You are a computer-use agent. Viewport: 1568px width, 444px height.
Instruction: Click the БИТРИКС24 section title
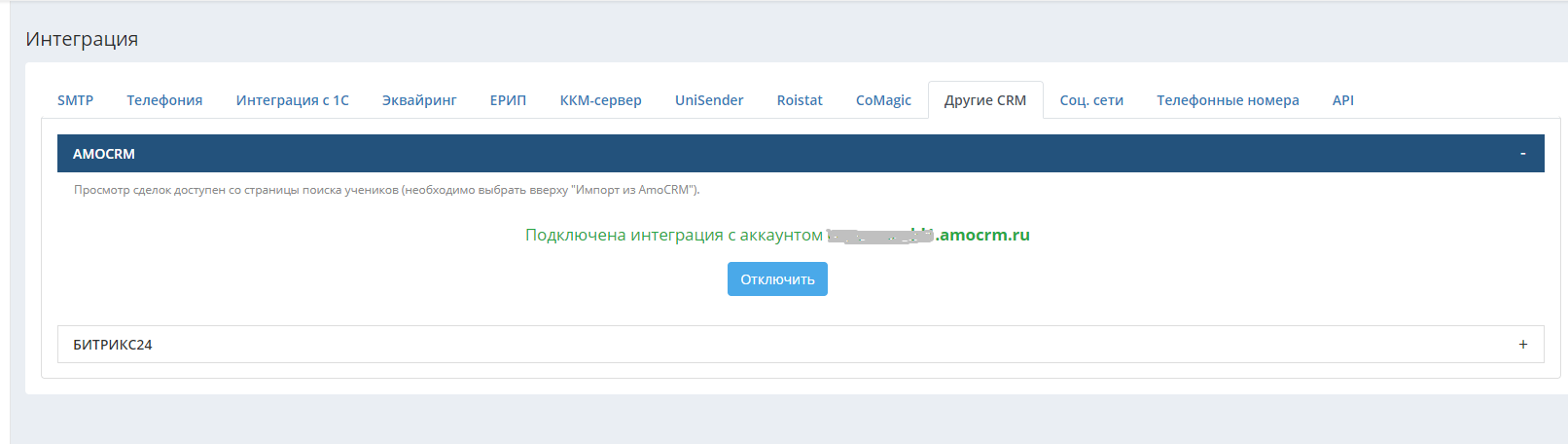coord(113,345)
